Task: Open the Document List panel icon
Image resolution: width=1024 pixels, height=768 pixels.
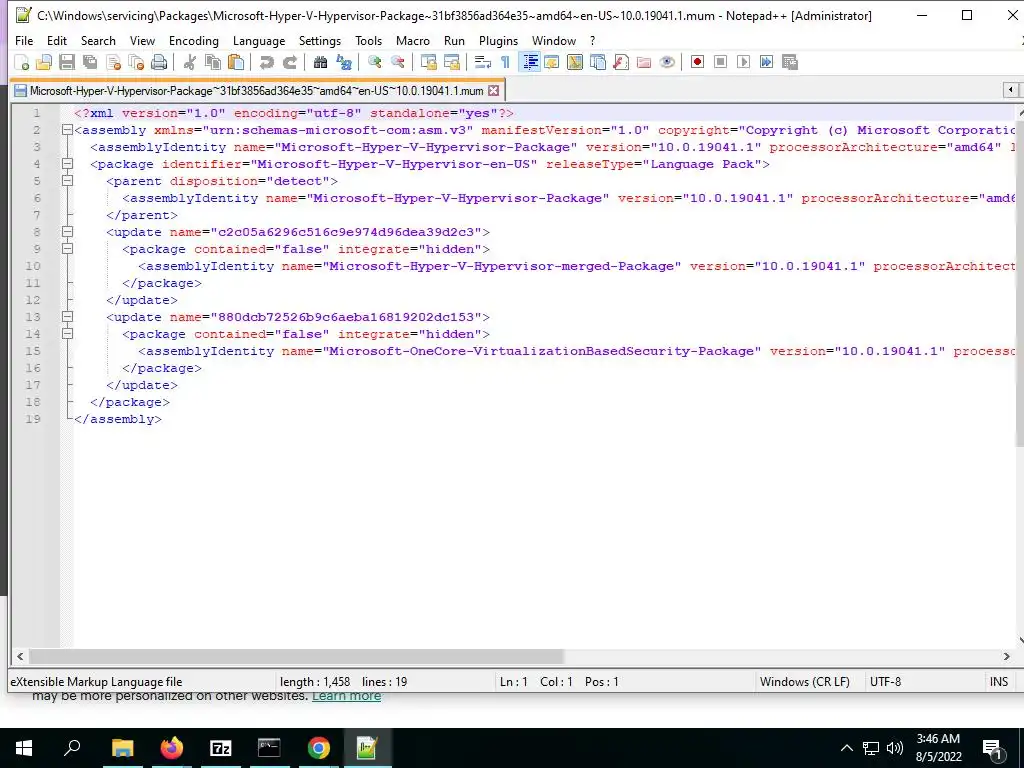Action: point(598,62)
